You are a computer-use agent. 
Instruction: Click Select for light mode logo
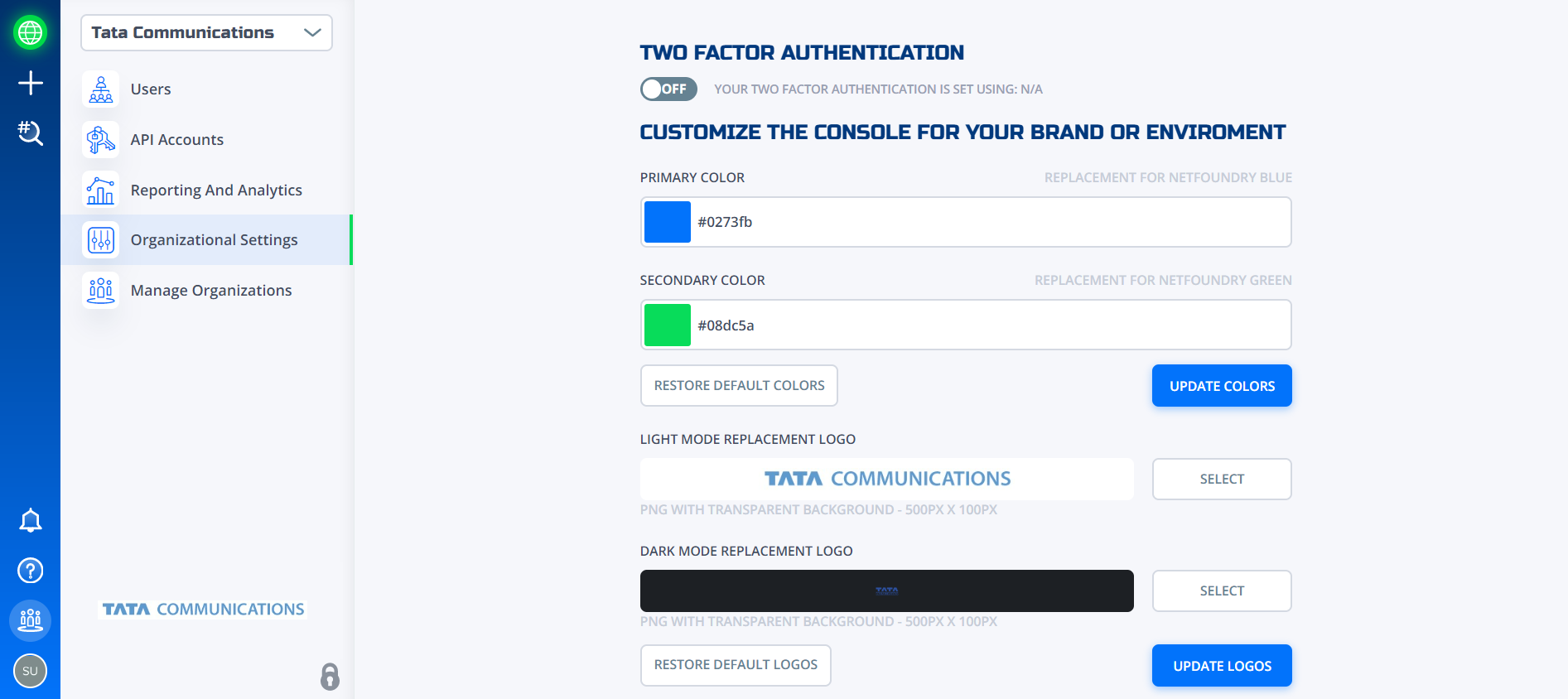pos(1222,480)
